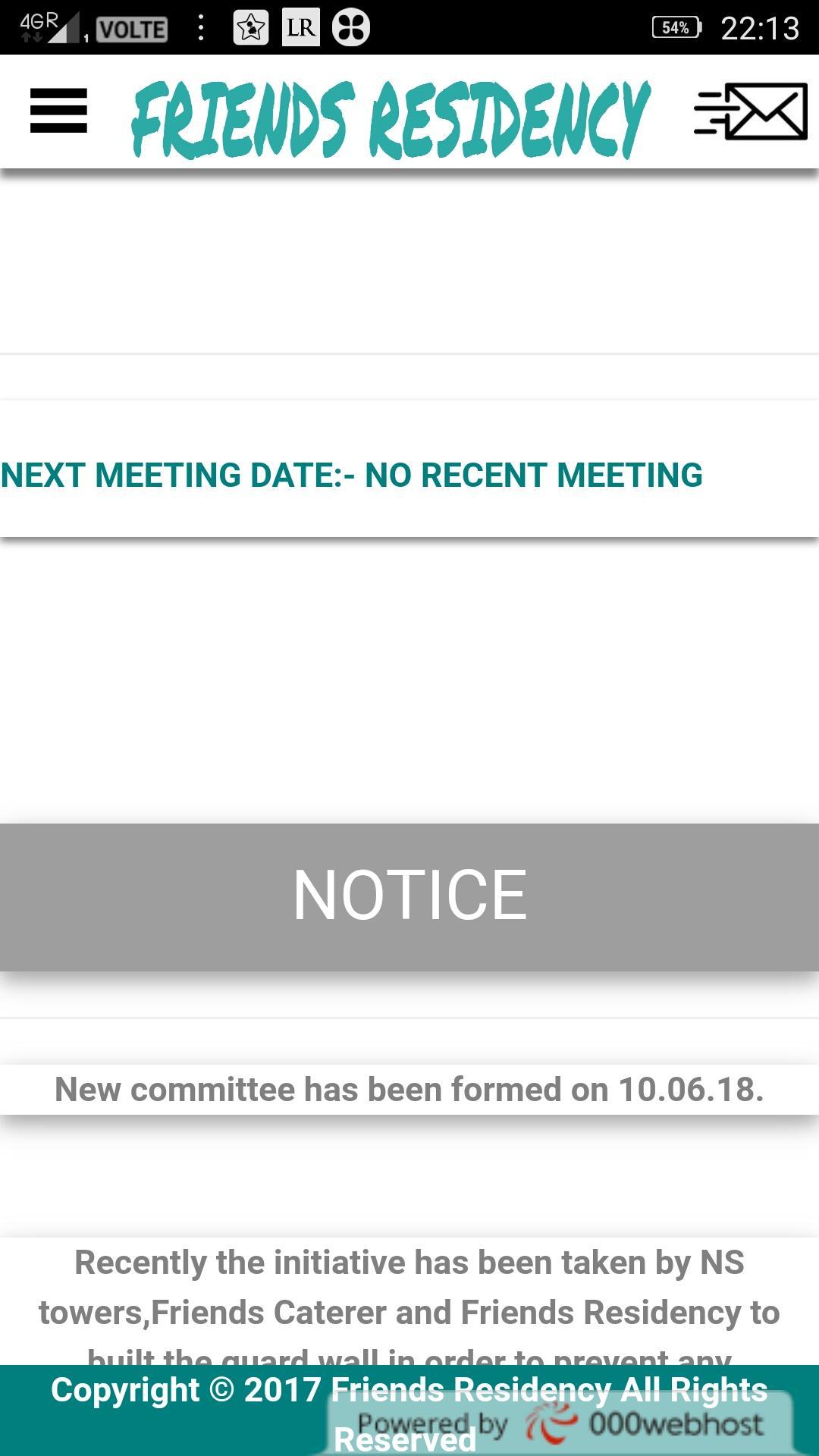Tap the Friends Residency header logo
819x1456 pixels.
point(390,118)
